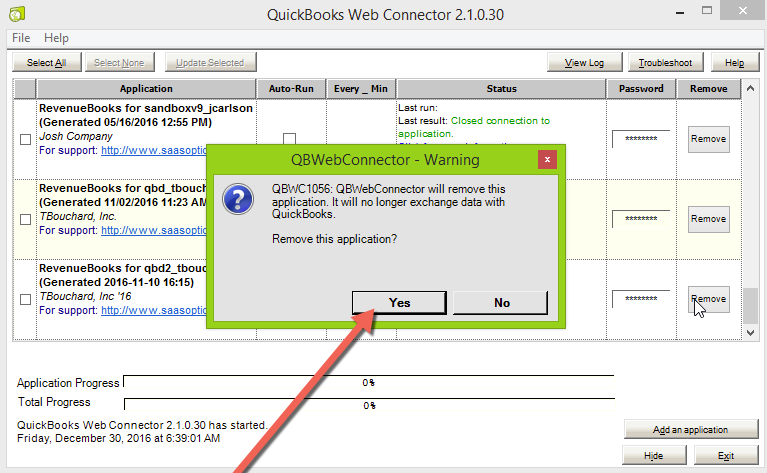Viewport: 767px width, 473px height.
Task: Remove the TBouchard, Inc '16 application
Action: tap(708, 299)
